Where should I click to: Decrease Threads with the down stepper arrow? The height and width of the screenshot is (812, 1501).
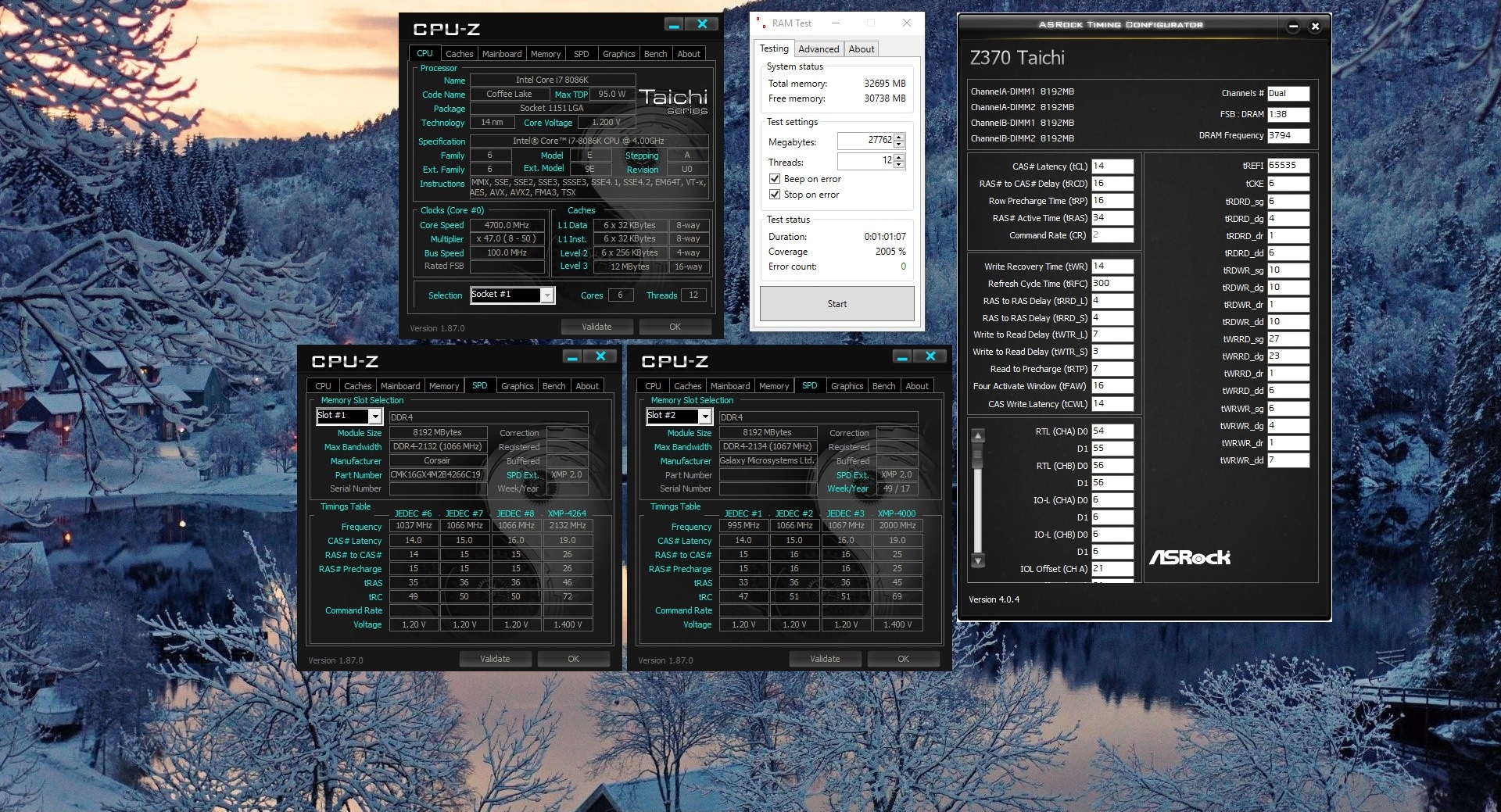point(899,165)
